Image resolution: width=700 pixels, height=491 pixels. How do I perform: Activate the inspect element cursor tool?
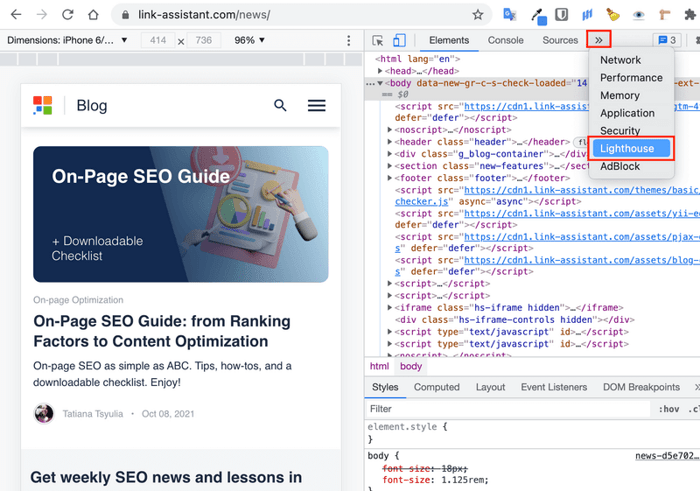(x=378, y=41)
